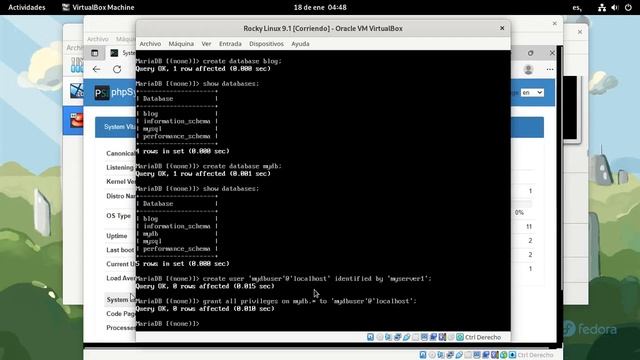Screen dimensions: 640x360
Task: Click the "Uptime" label in phpSysInfo
Action: click(117, 236)
